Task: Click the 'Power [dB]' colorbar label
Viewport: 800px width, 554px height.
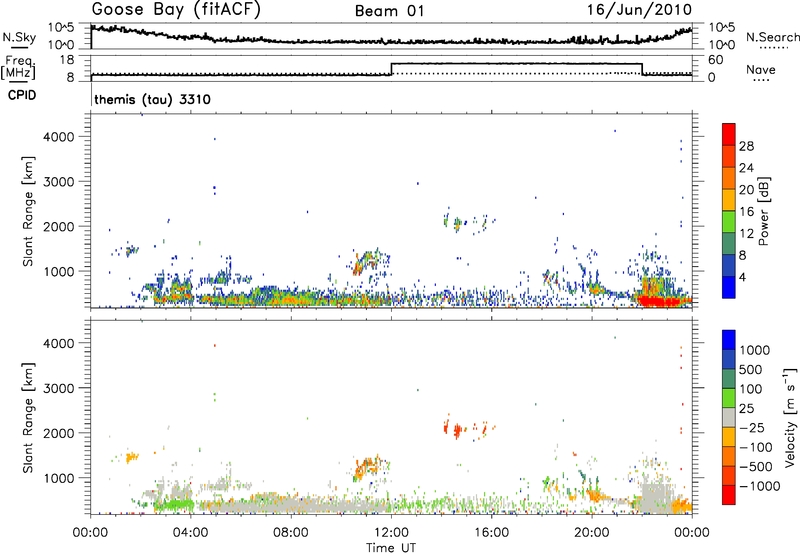Action: tap(763, 211)
